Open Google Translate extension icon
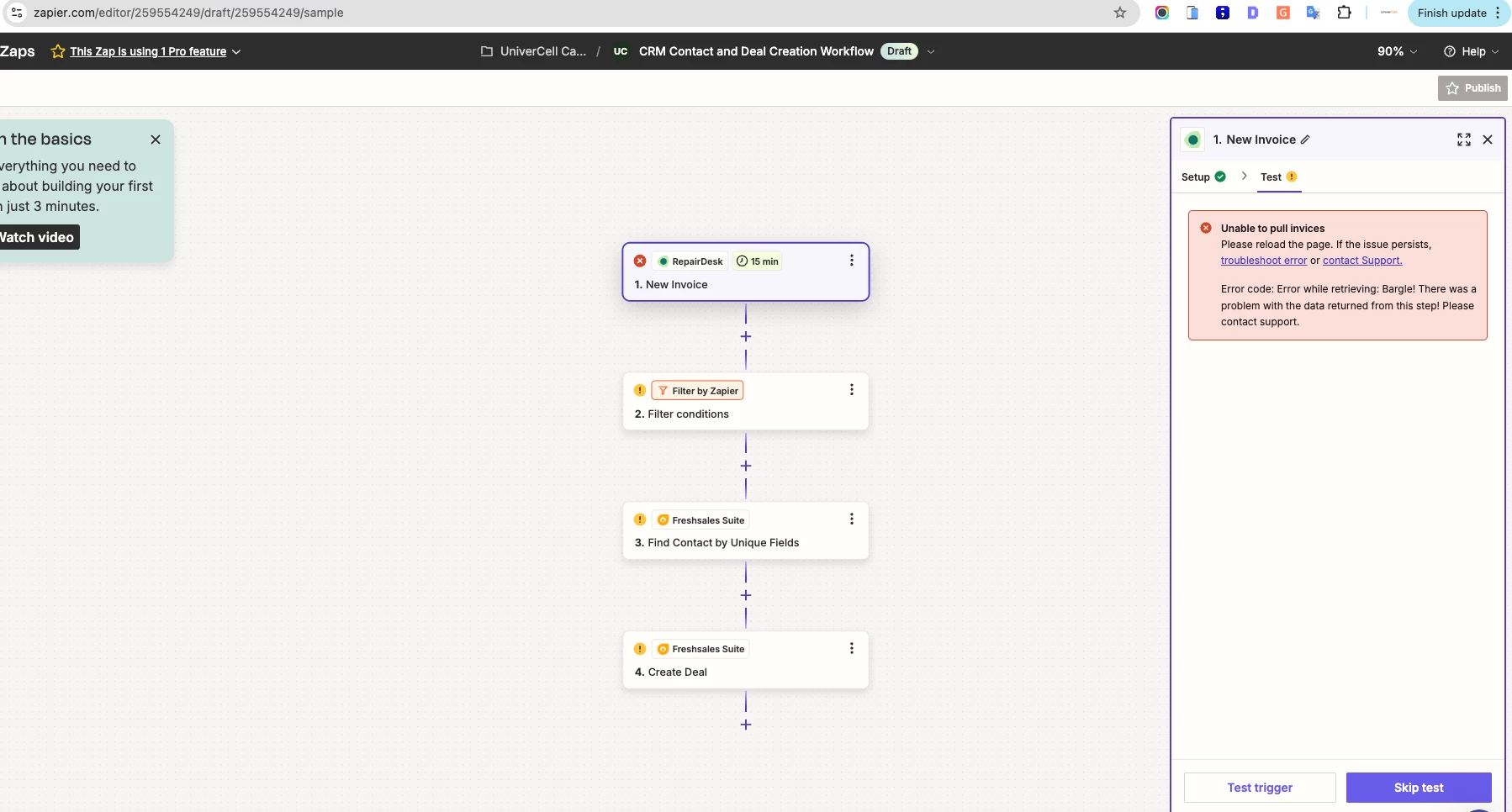Image resolution: width=1512 pixels, height=812 pixels. click(x=1313, y=13)
